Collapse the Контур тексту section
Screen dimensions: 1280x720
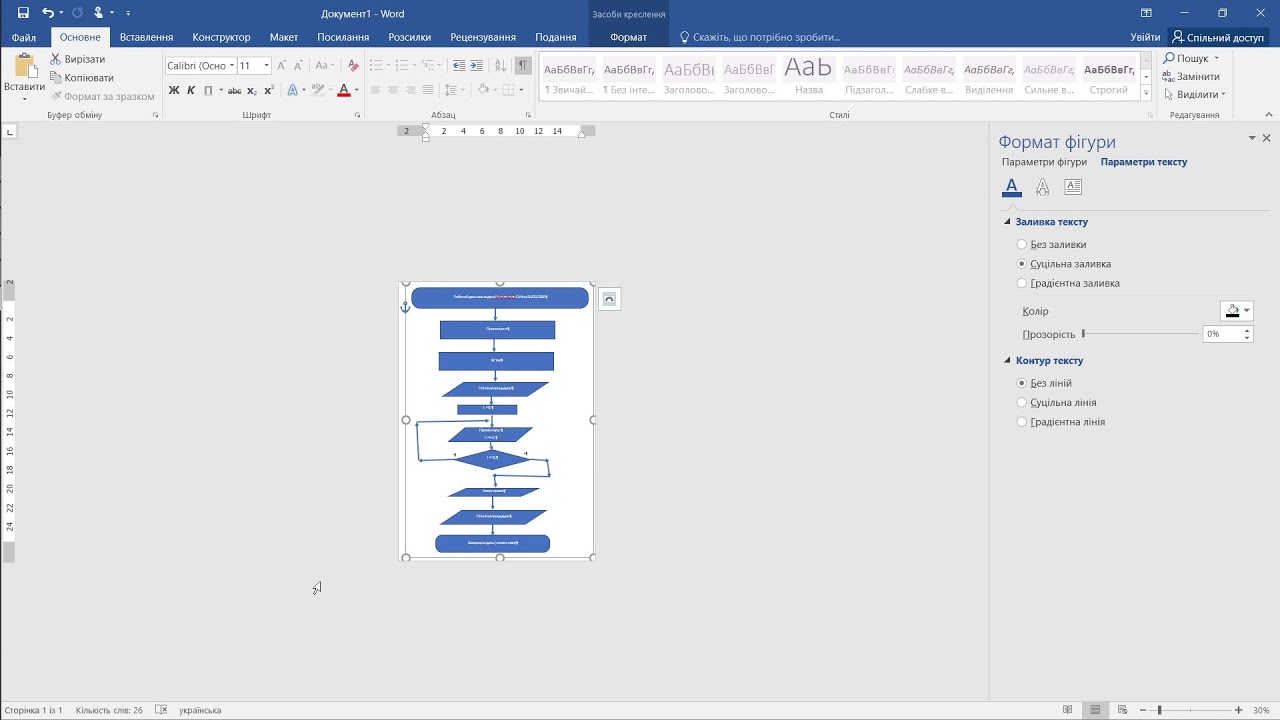tap(1008, 361)
